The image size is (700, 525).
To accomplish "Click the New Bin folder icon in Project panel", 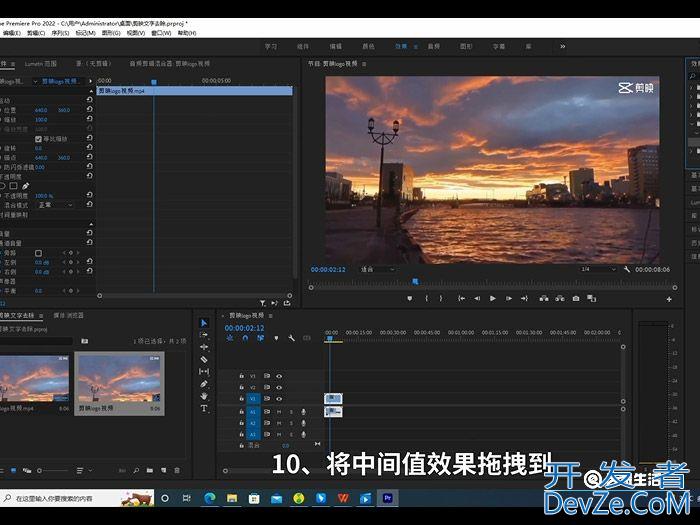I will click(x=150, y=470).
